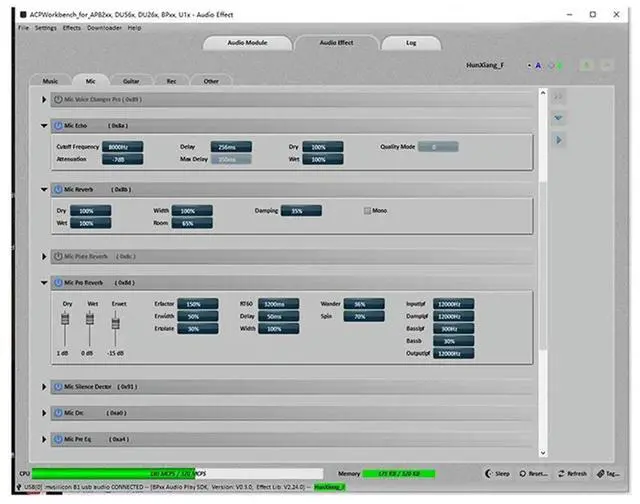Open the Guitar effects tab
Screen dimensions: 640x504
tap(131, 81)
